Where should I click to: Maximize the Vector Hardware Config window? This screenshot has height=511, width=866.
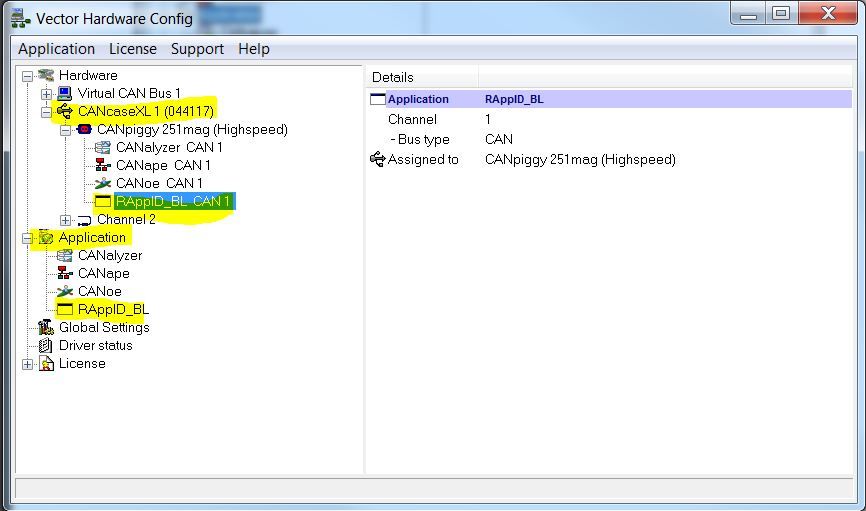coord(780,13)
